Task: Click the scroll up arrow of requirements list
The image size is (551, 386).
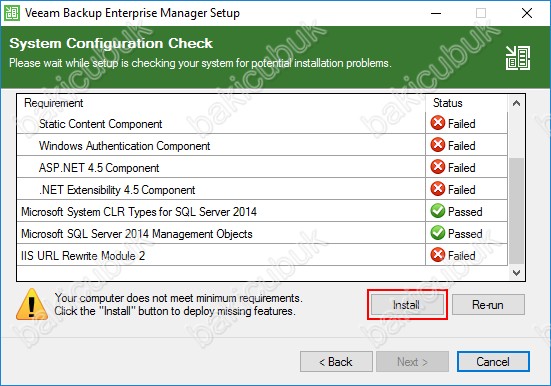Action: (x=516, y=103)
